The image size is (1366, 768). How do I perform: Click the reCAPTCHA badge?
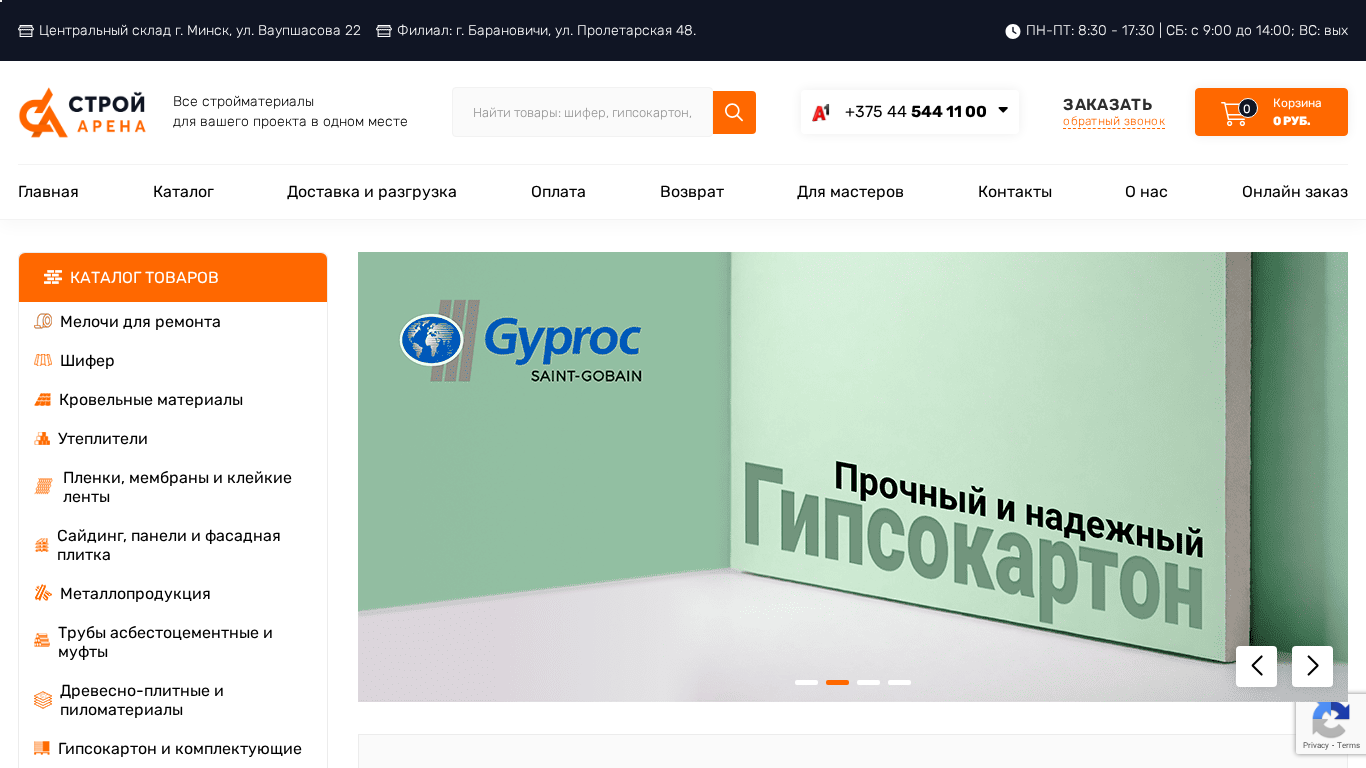[1331, 724]
